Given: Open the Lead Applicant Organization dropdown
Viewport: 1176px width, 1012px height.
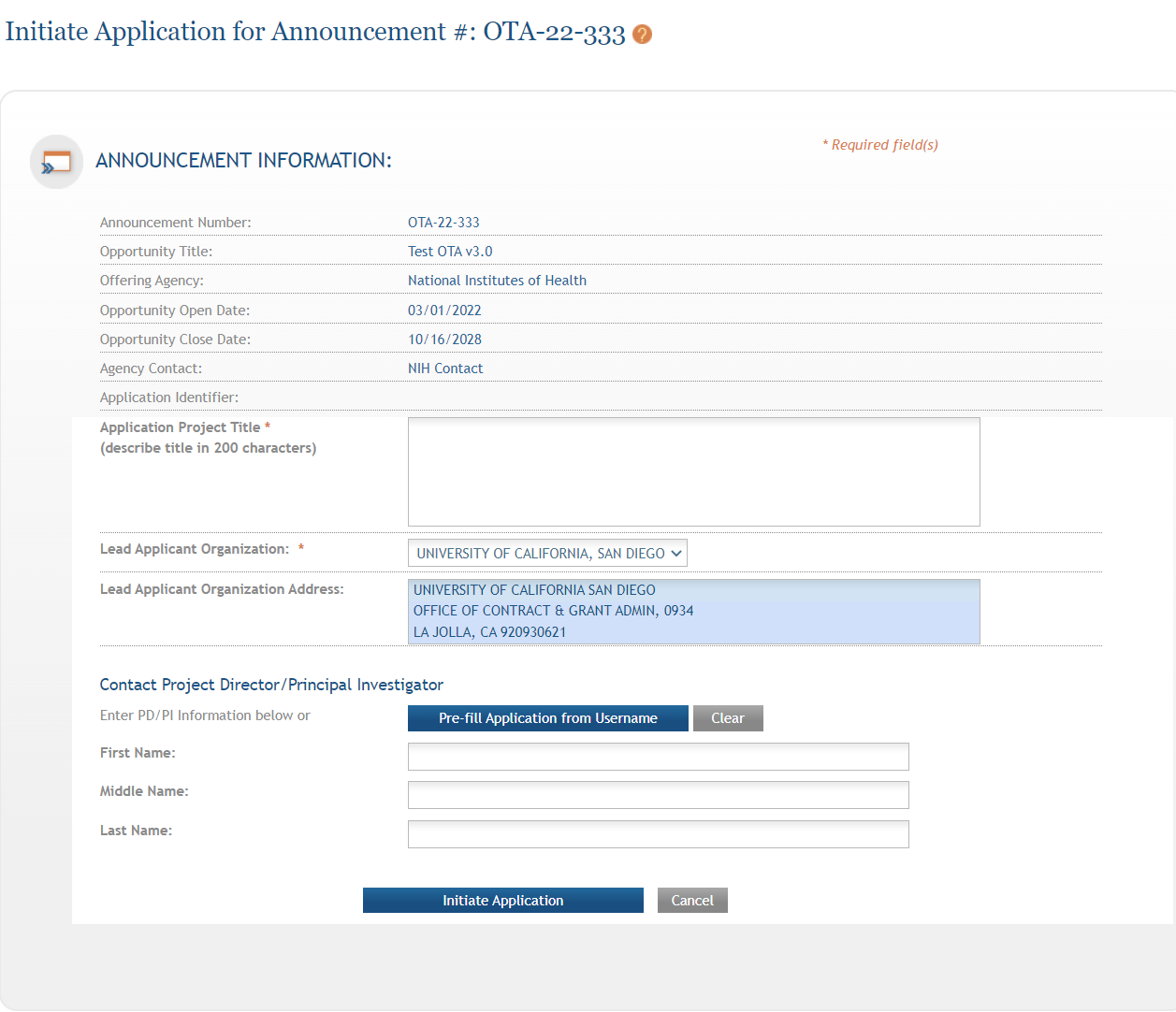Looking at the screenshot, I should click(x=547, y=554).
